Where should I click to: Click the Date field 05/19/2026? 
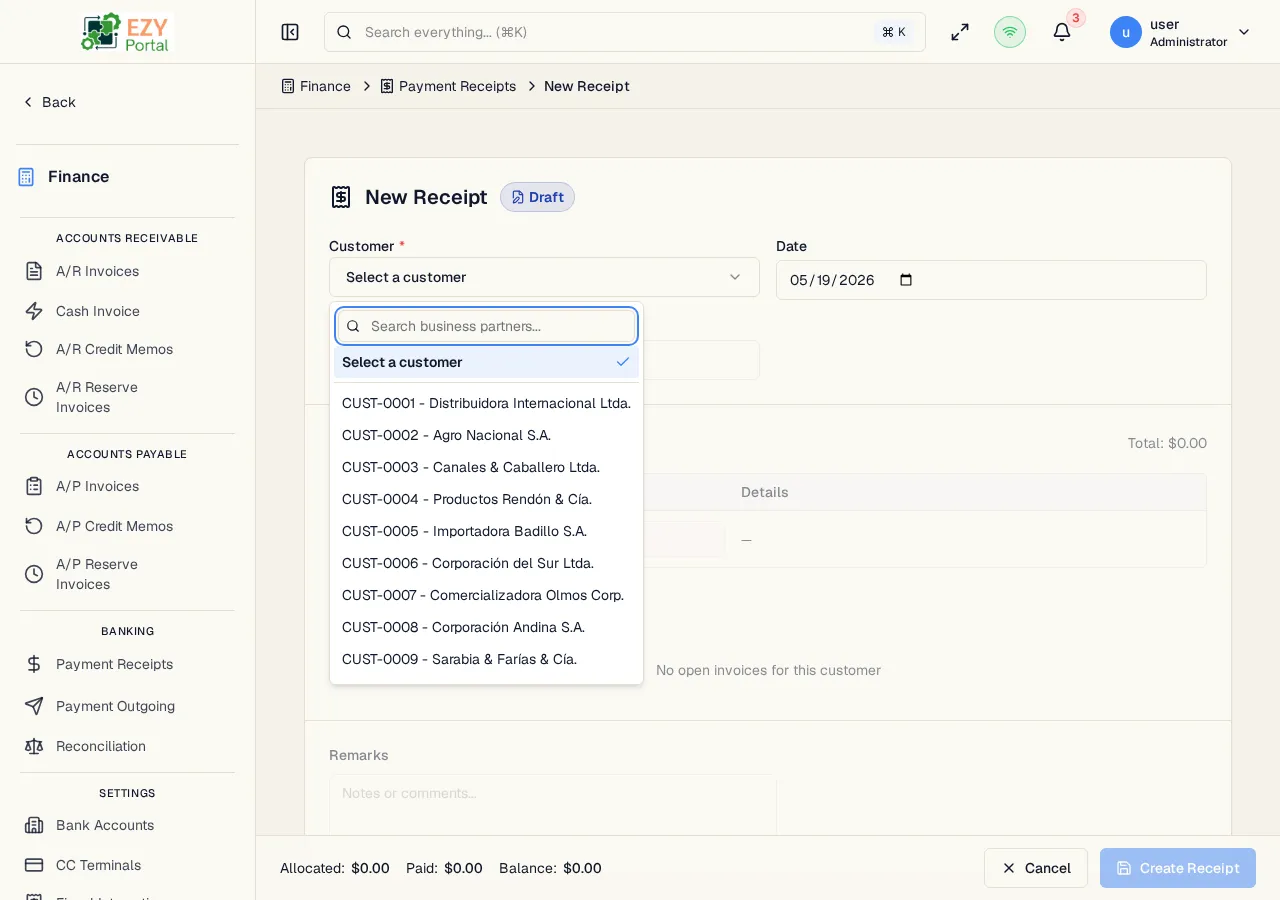tap(991, 280)
